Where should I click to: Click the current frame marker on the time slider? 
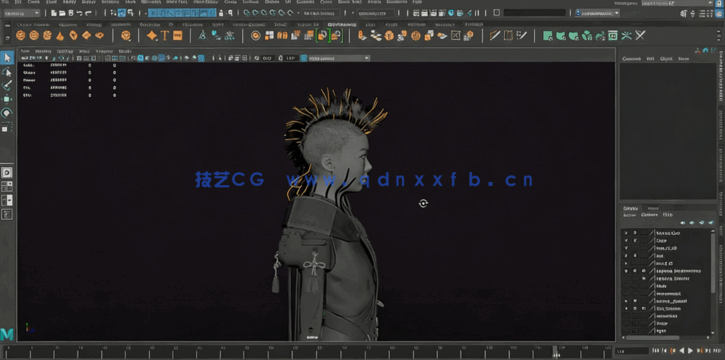[557, 351]
